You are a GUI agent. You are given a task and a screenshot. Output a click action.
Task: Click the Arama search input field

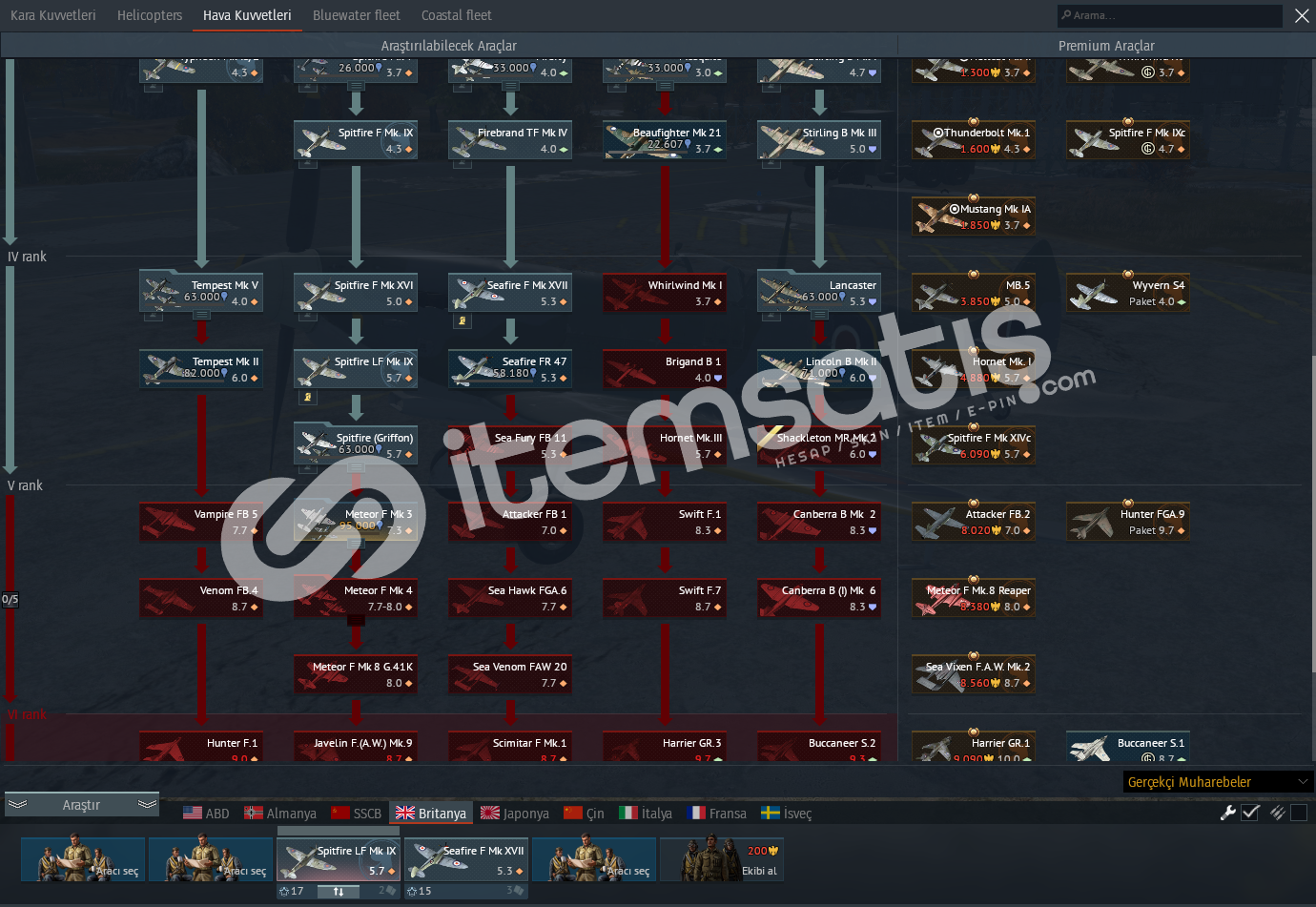point(1169,15)
